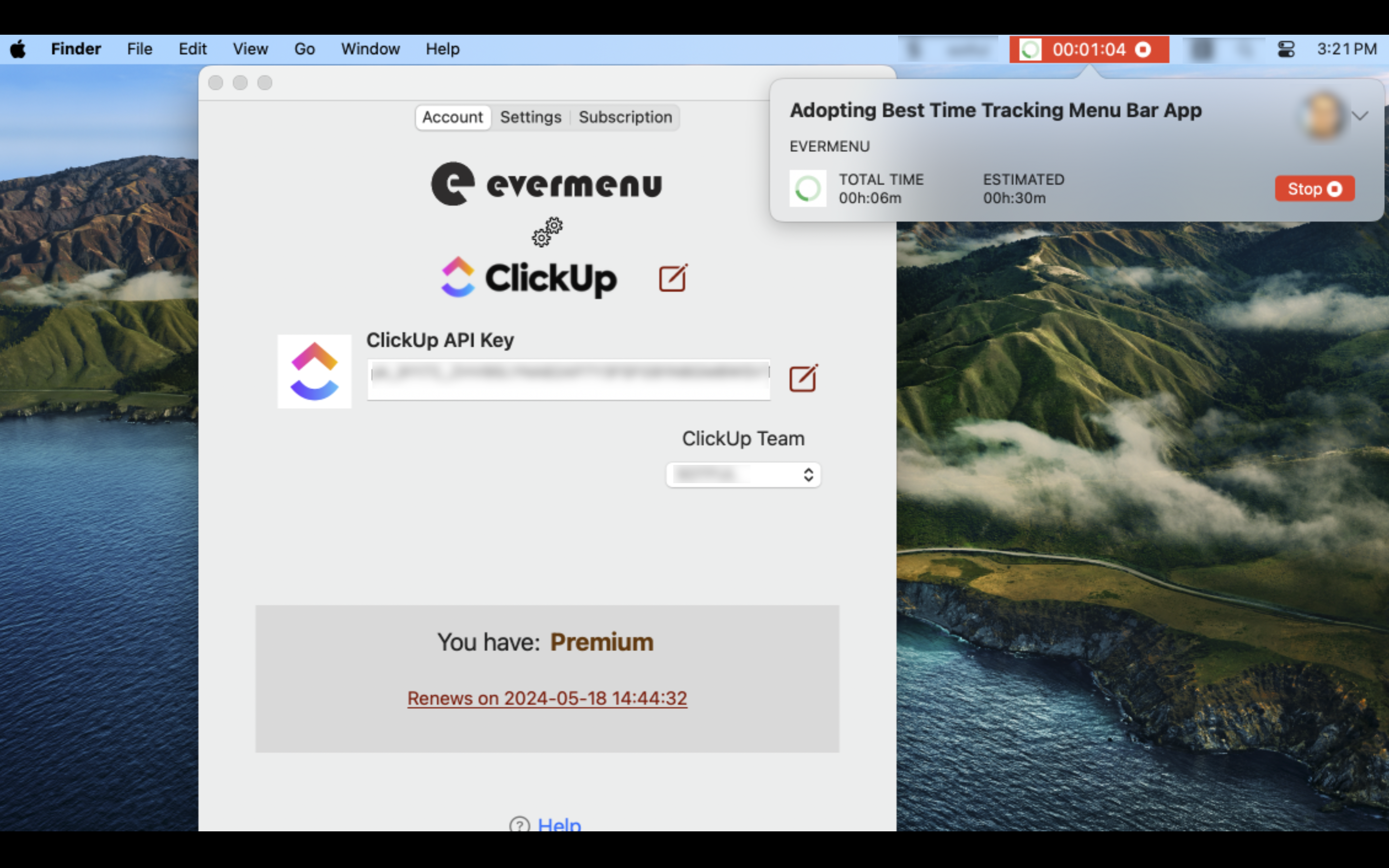Click the edit icon next to API key
Viewport: 1389px width, 868px height.
[x=803, y=379]
